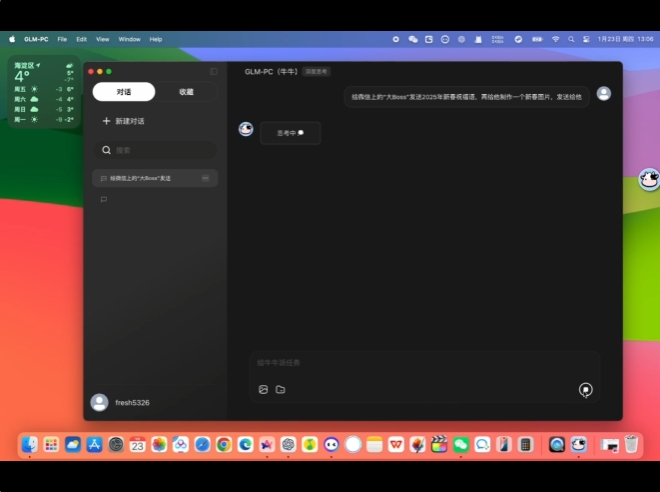Click the date and time in the menu bar

pos(625,39)
